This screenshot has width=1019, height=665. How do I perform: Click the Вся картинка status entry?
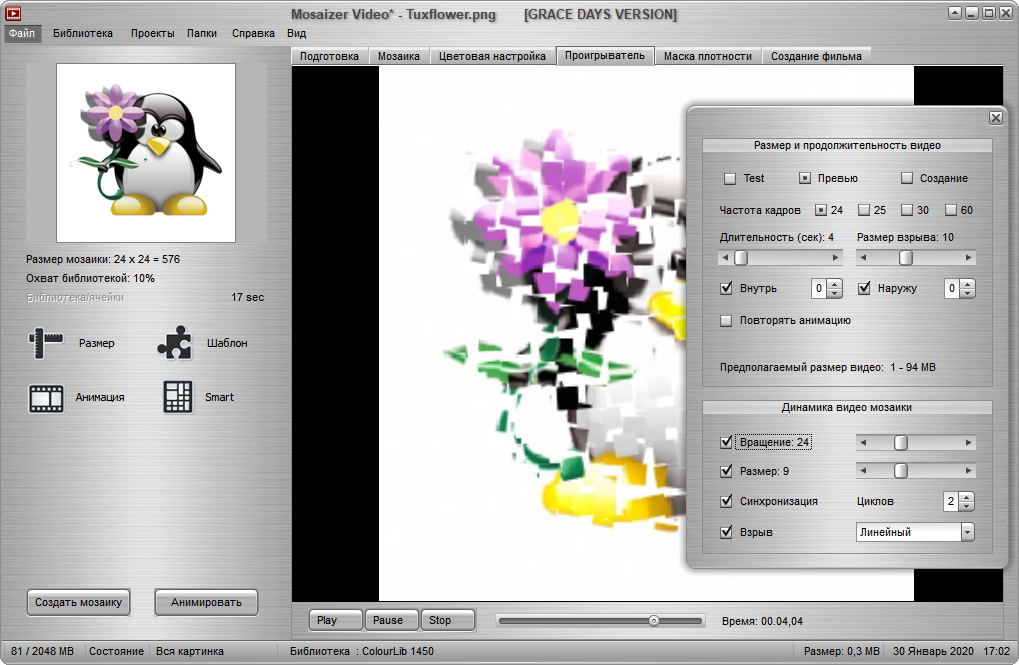click(x=190, y=651)
